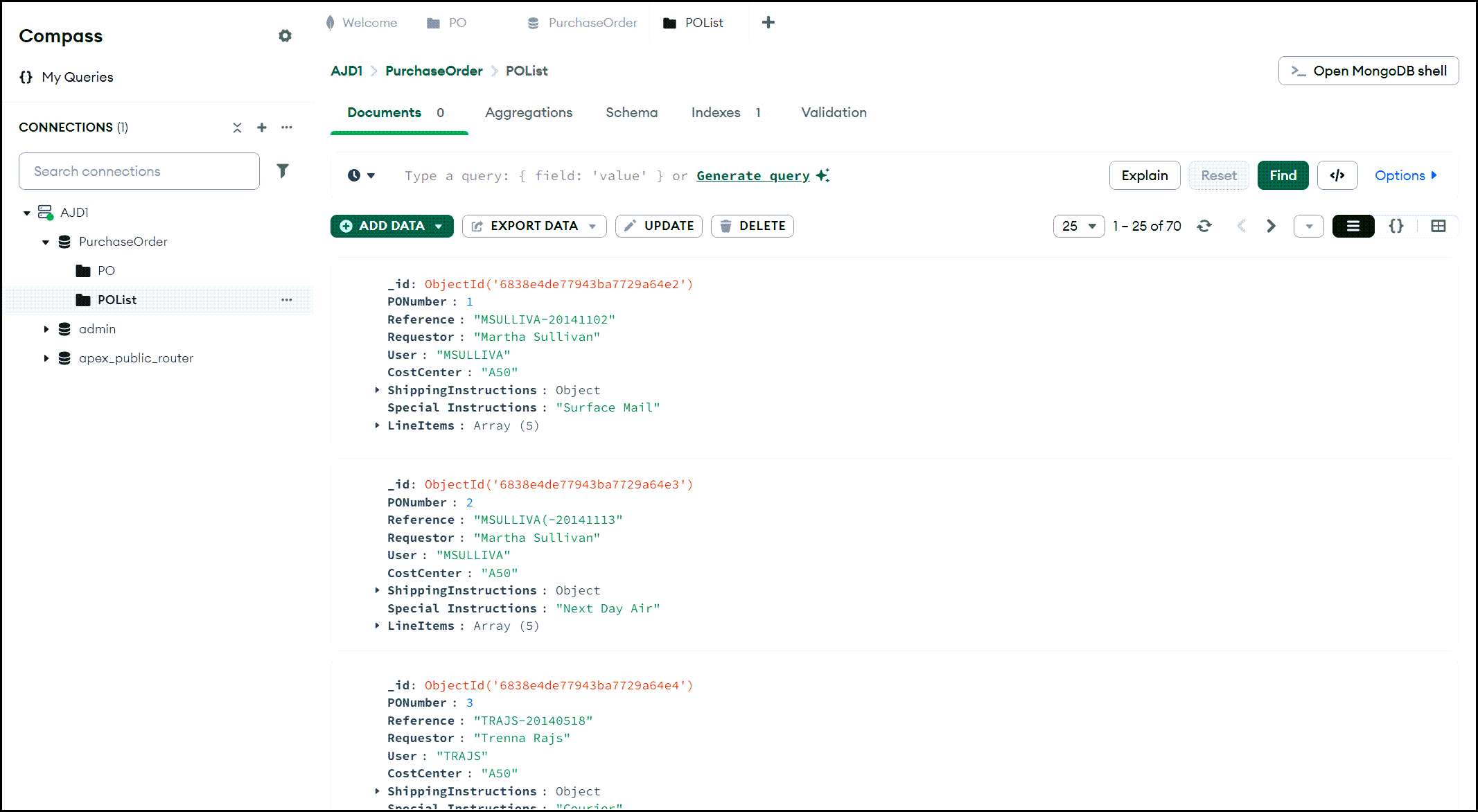
Task: Open the Aggregations tab
Action: tap(529, 112)
